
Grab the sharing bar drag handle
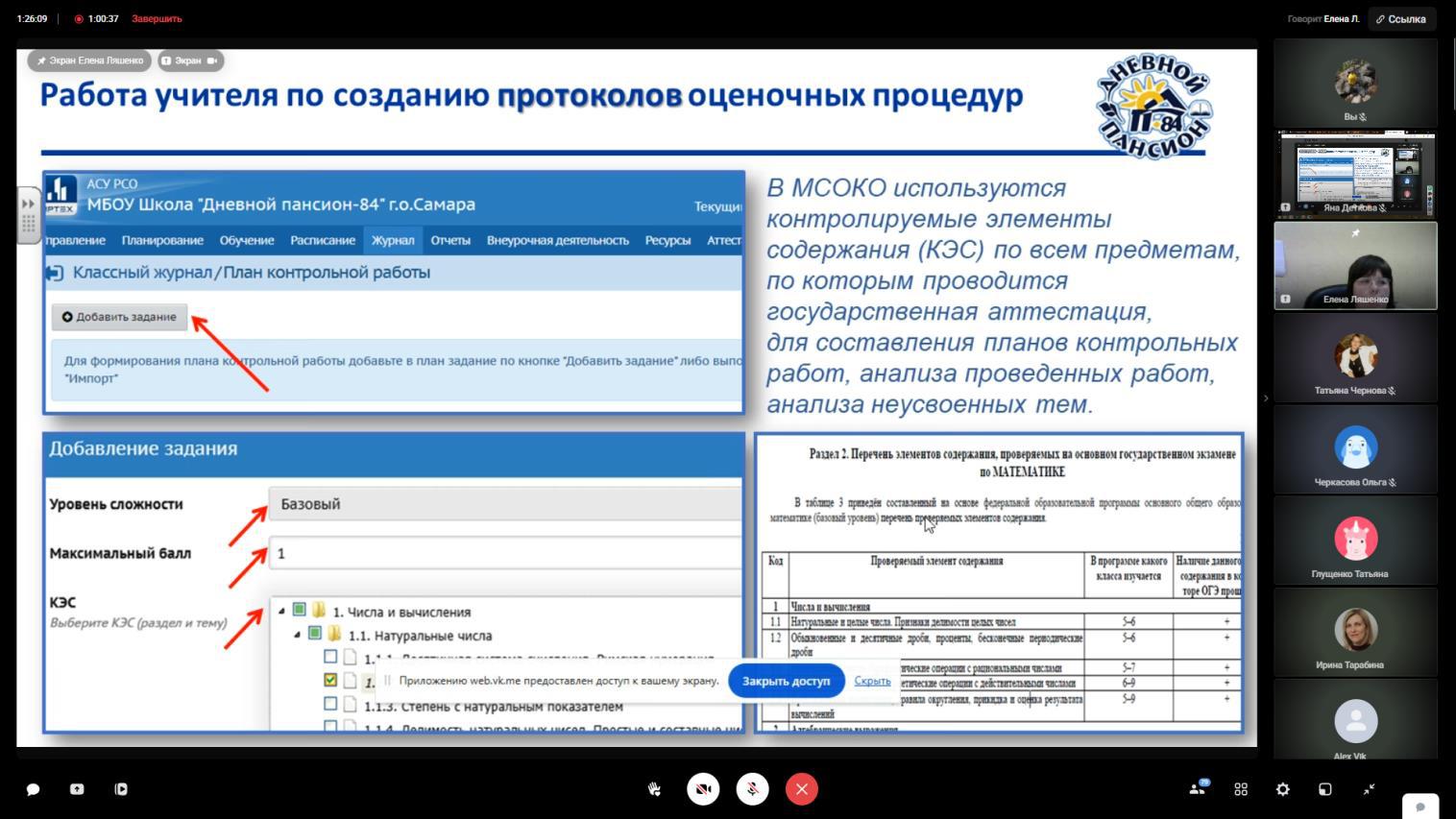(x=388, y=681)
